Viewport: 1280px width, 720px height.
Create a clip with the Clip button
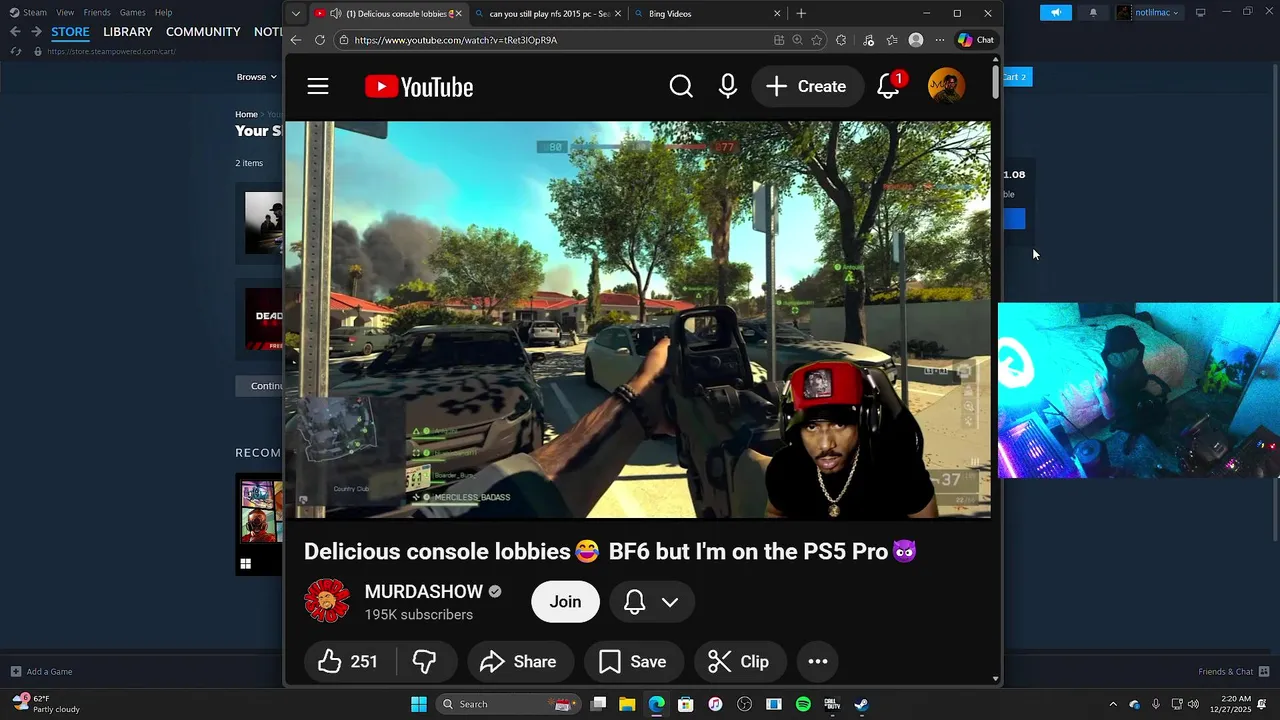(x=739, y=662)
